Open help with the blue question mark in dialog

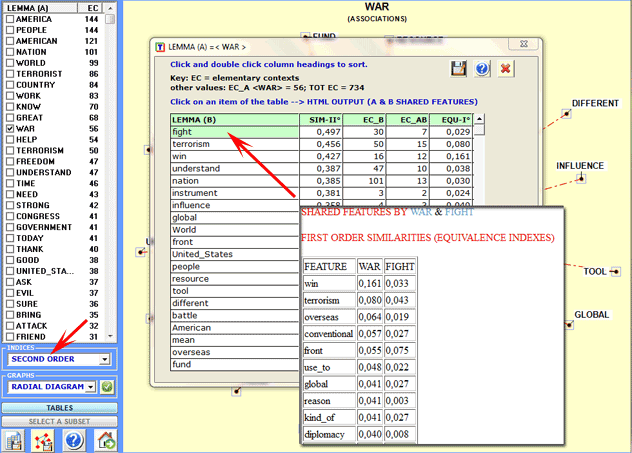(482, 69)
